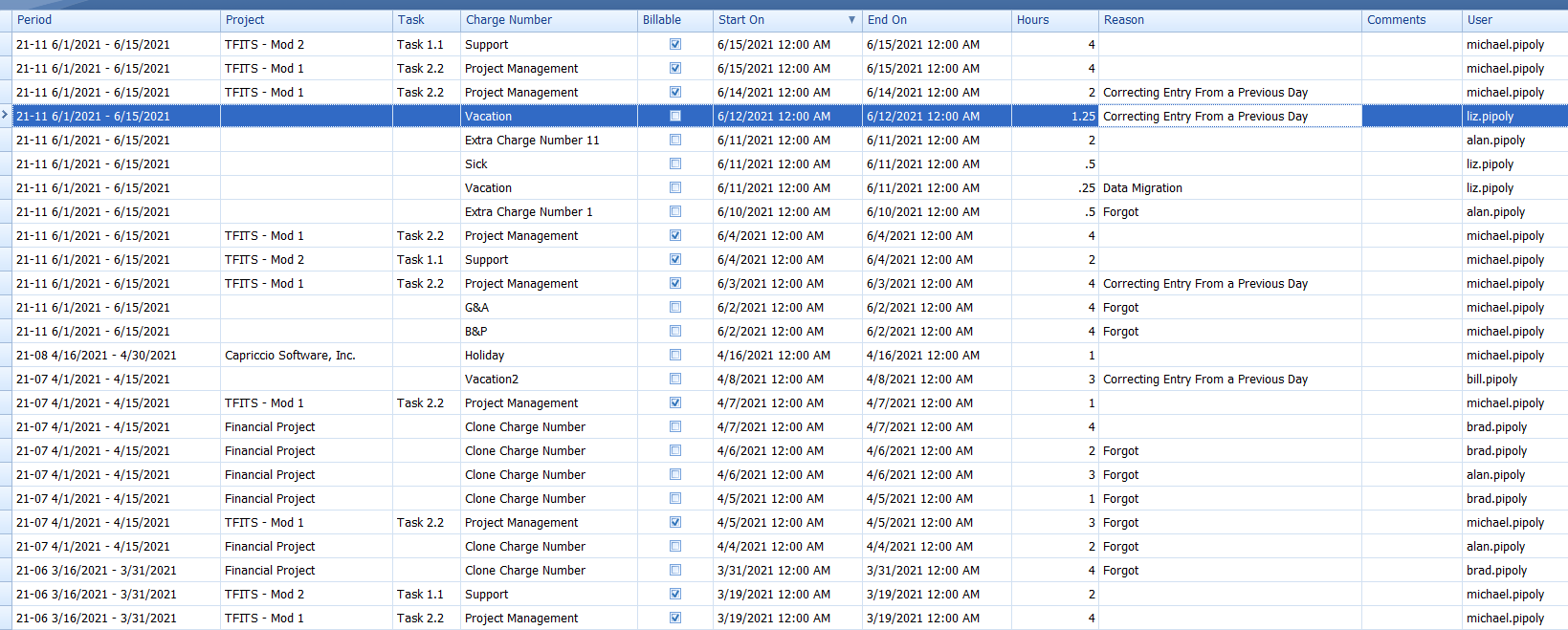Click the 'Capriccio Software, Inc.' project cell

[306, 355]
